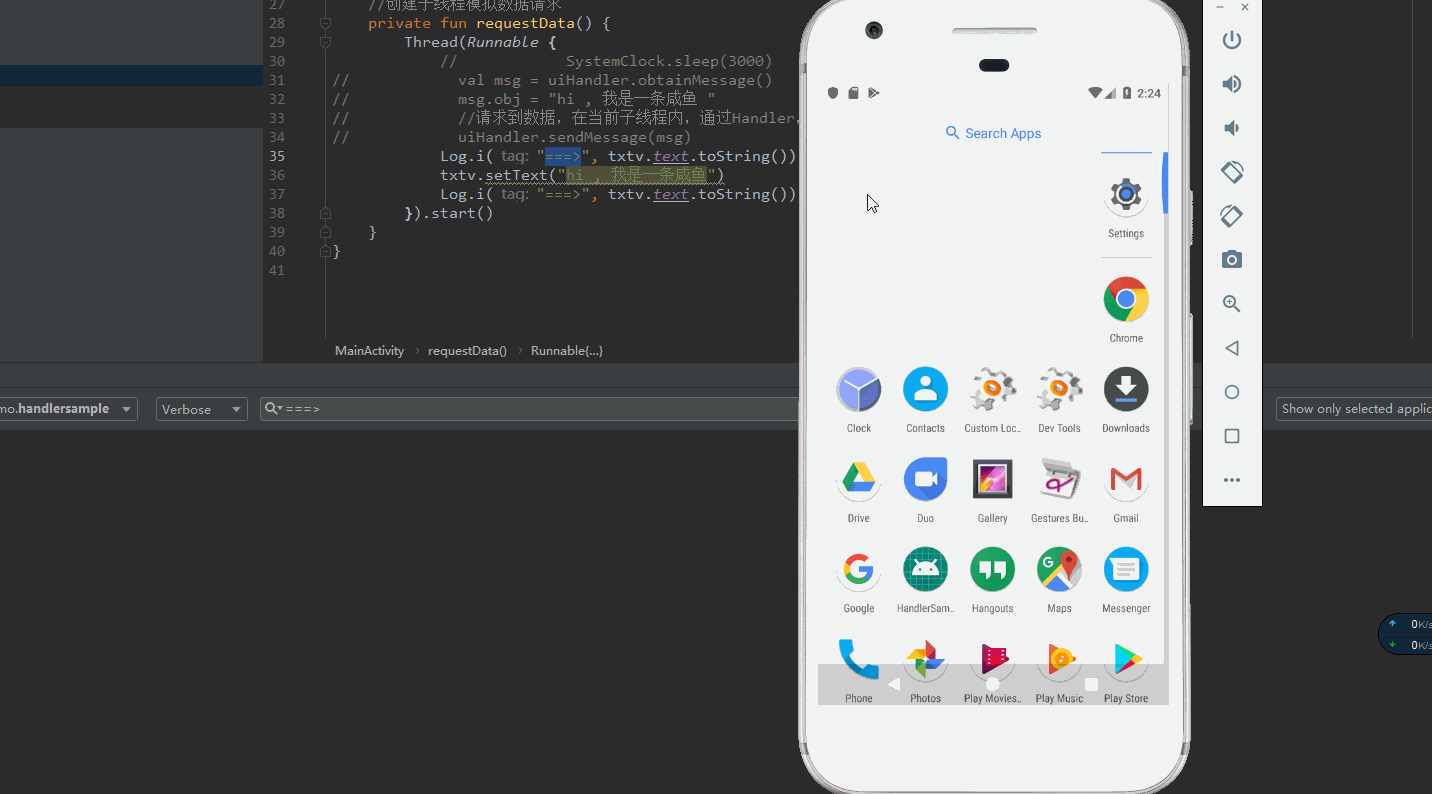This screenshot has height=794, width=1432.
Task: Zoom into the emulator screen
Action: (1231, 303)
